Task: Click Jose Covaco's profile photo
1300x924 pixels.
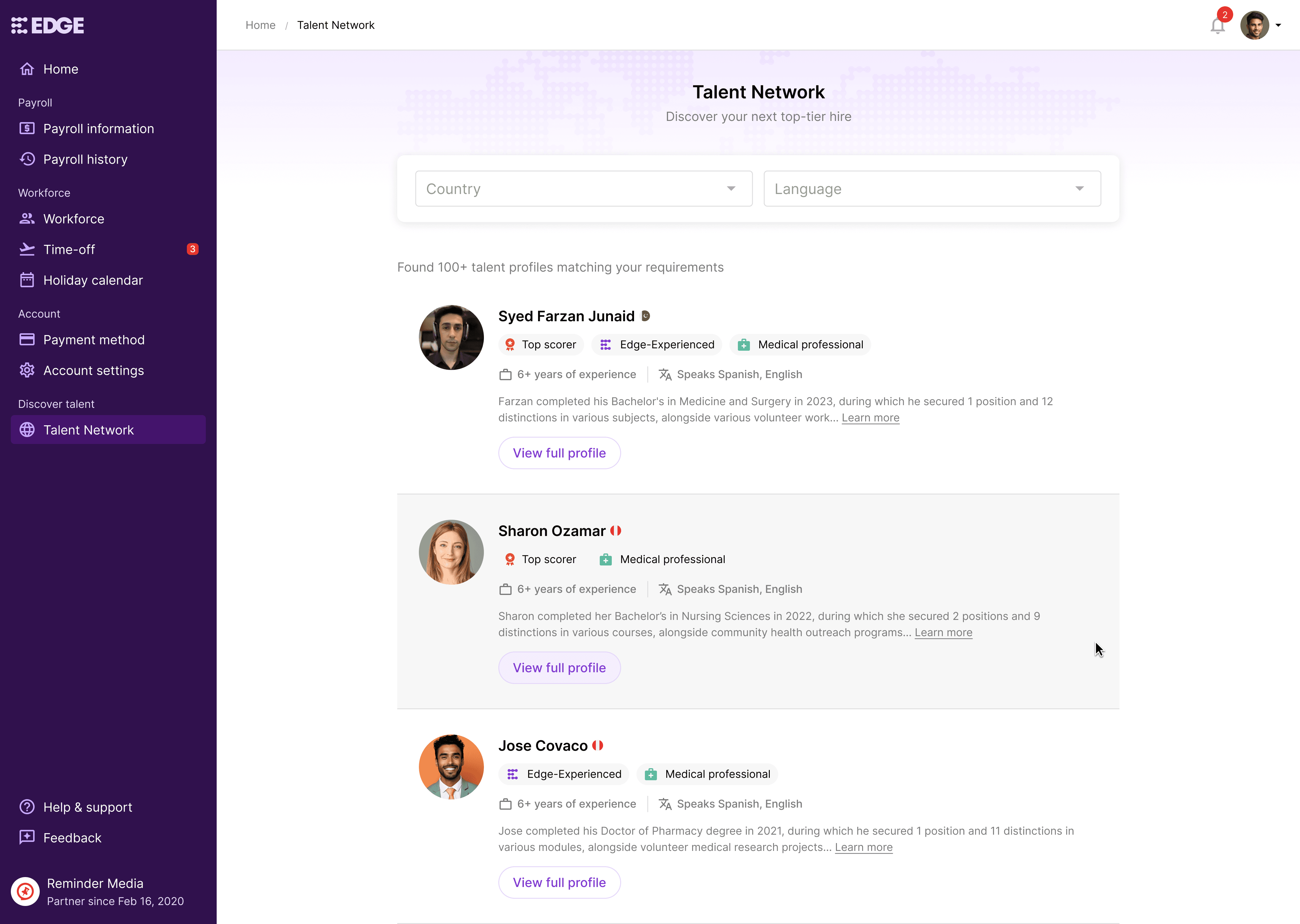Action: point(451,767)
